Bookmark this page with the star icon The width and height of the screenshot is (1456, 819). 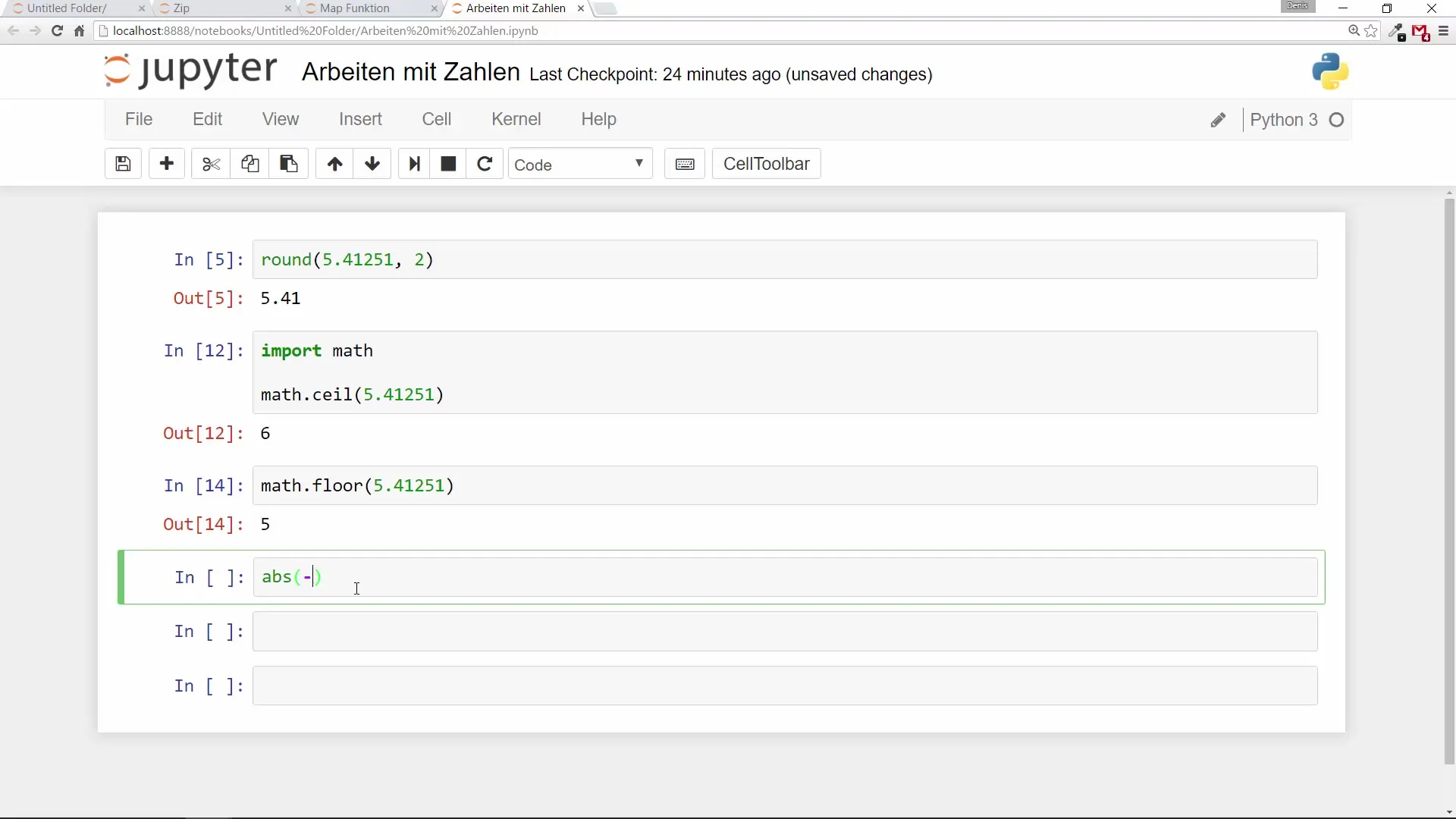point(1371,31)
